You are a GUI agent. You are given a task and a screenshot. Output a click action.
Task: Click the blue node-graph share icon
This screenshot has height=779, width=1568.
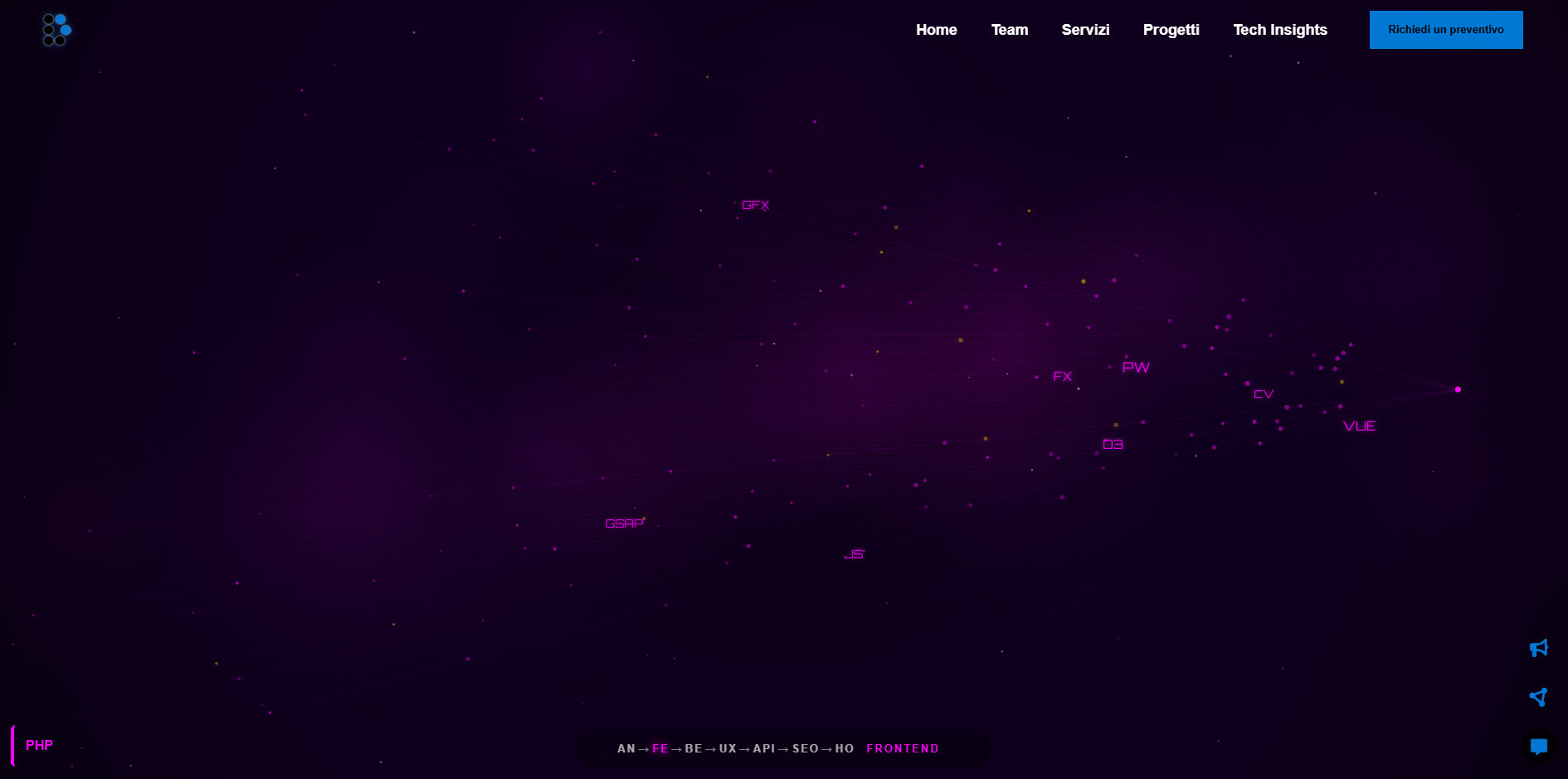click(x=1539, y=696)
